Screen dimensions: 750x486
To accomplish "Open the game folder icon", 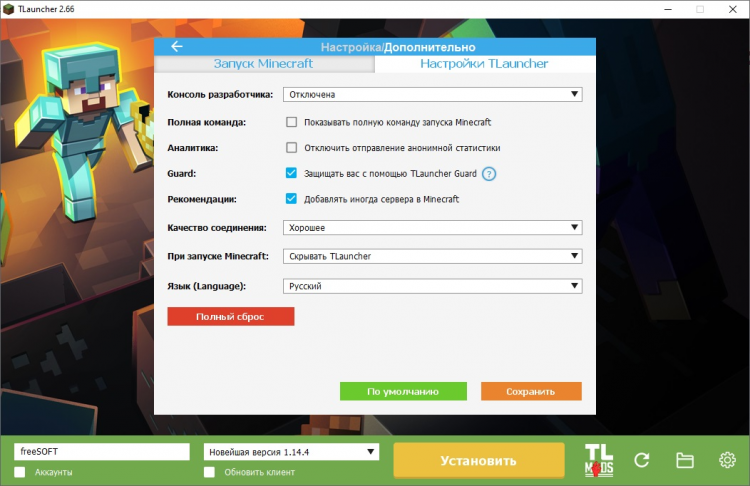I will point(685,460).
